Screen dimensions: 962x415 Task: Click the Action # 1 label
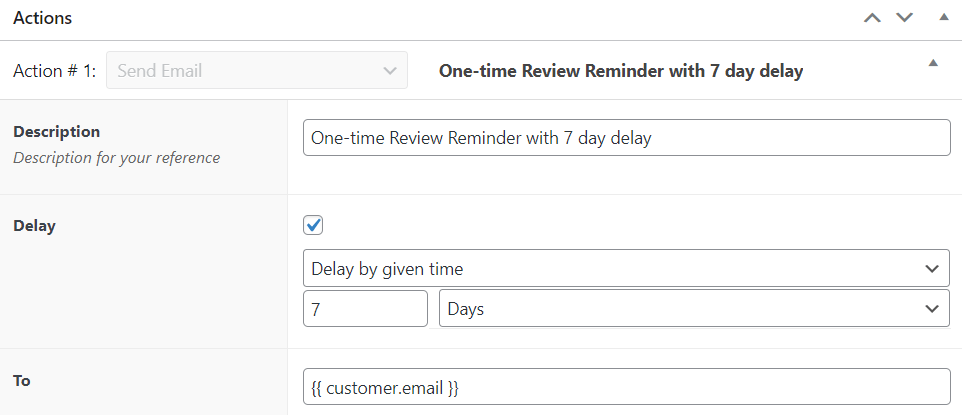[54, 71]
